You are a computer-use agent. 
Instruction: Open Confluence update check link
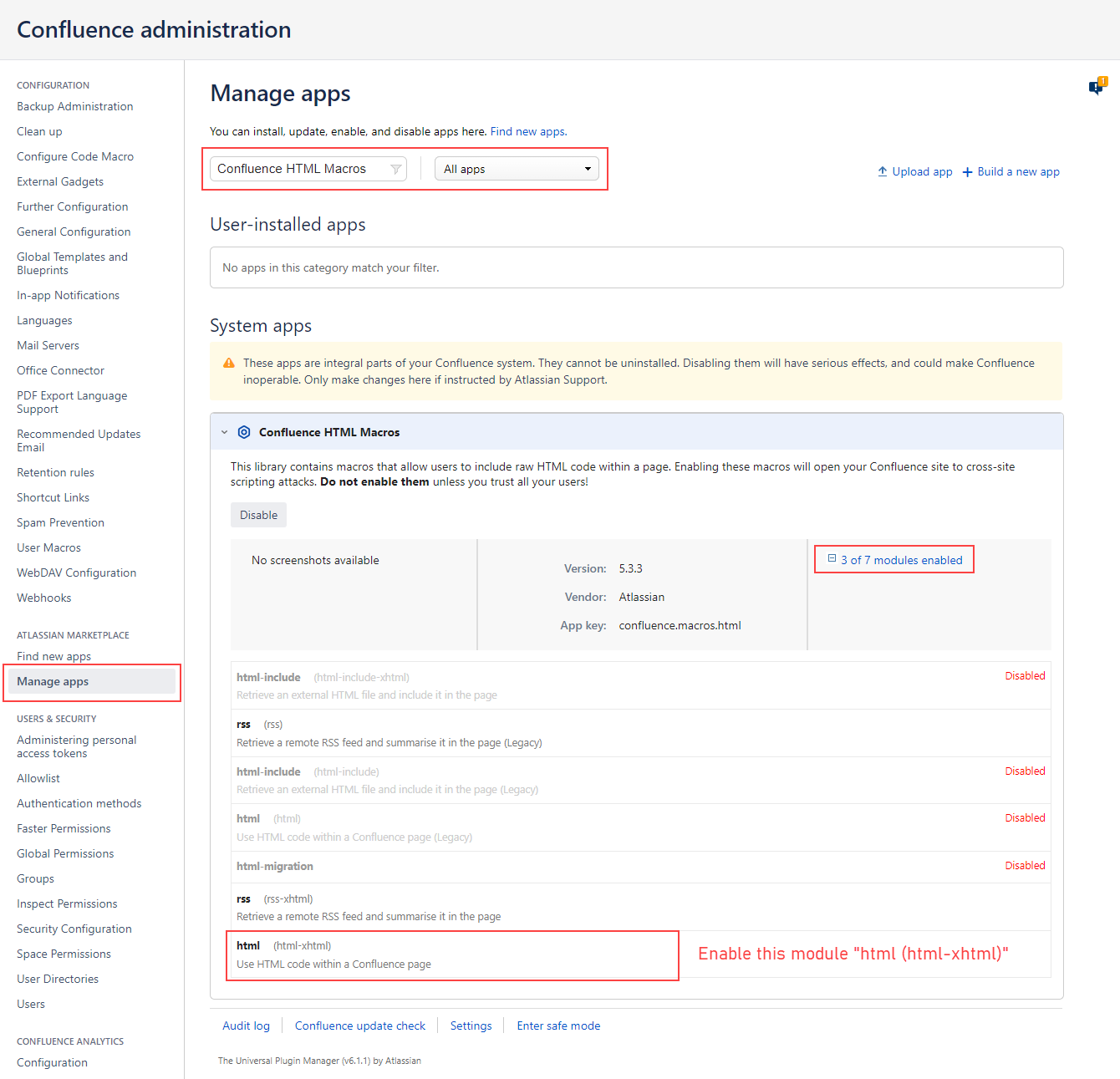pos(360,1026)
